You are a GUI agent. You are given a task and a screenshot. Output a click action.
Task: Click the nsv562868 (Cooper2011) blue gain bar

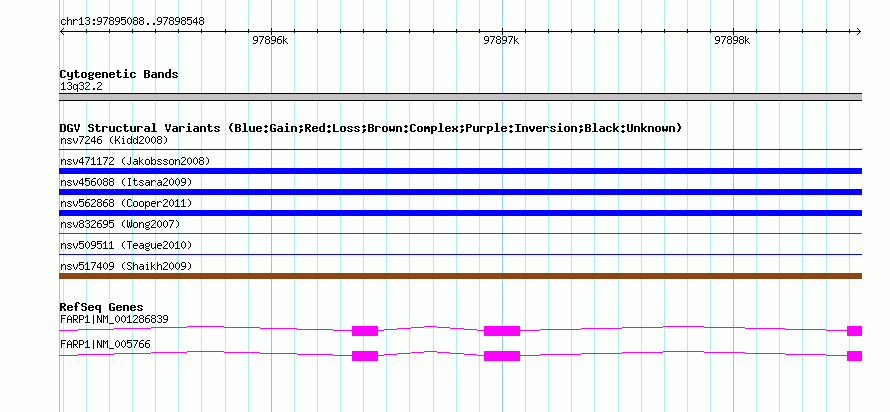[x=460, y=213]
